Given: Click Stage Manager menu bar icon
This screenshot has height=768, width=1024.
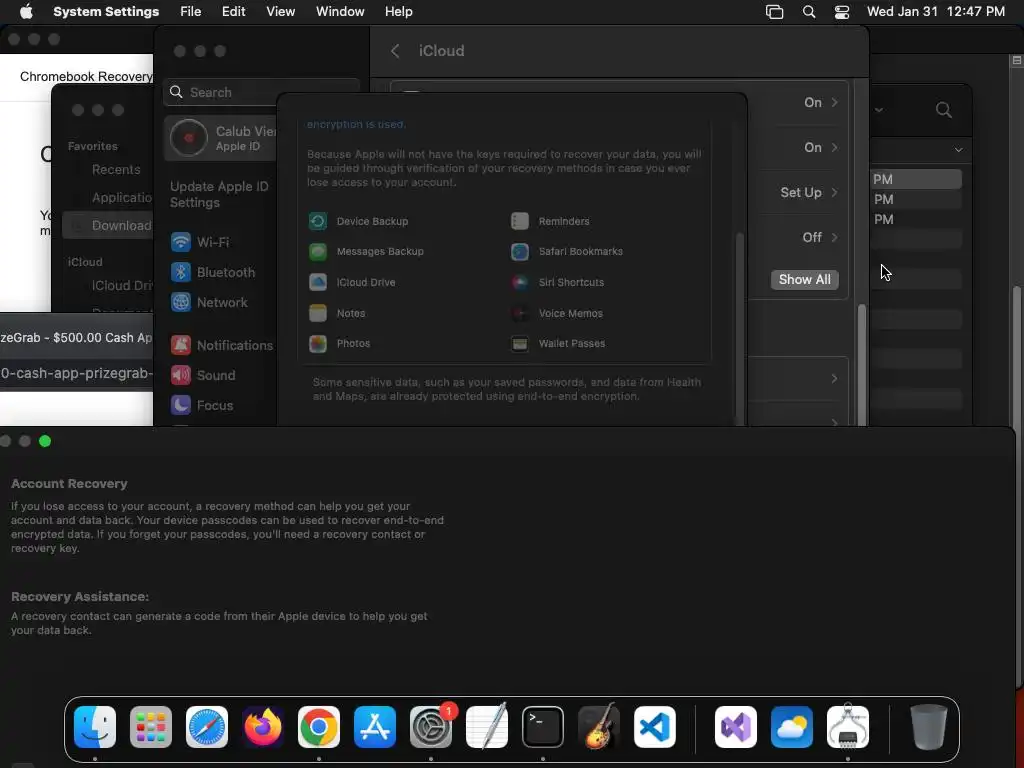Looking at the screenshot, I should click(x=775, y=12).
